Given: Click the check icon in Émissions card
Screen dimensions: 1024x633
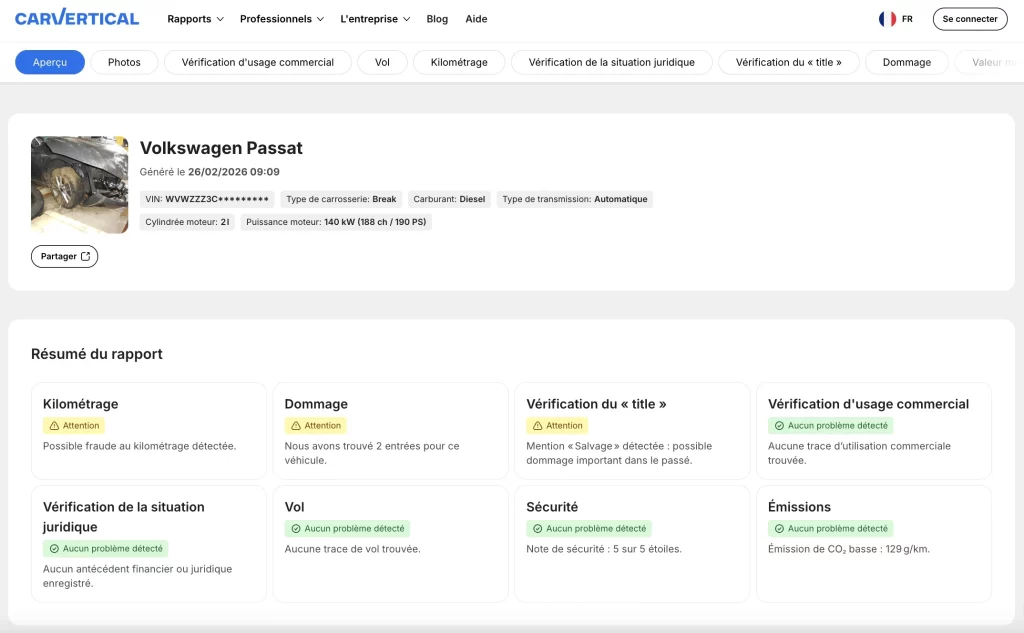Looking at the screenshot, I should [779, 528].
